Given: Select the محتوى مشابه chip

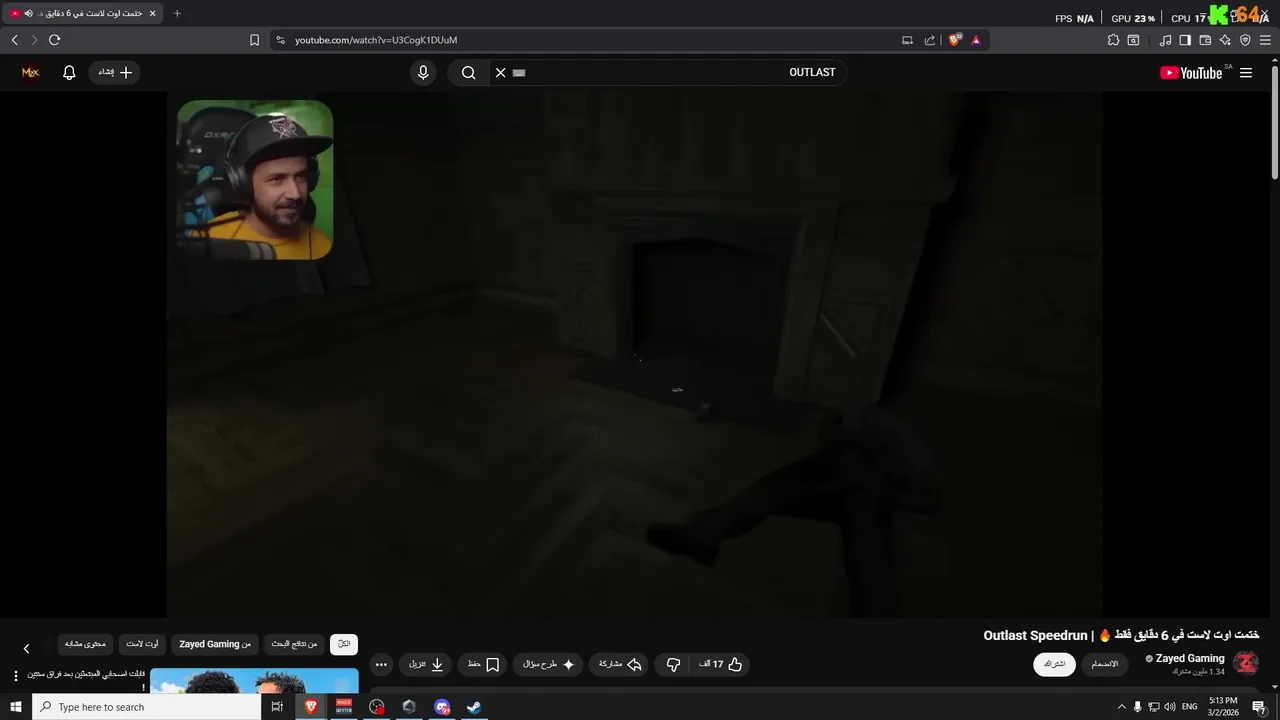Looking at the screenshot, I should pyautogui.click(x=85, y=644).
